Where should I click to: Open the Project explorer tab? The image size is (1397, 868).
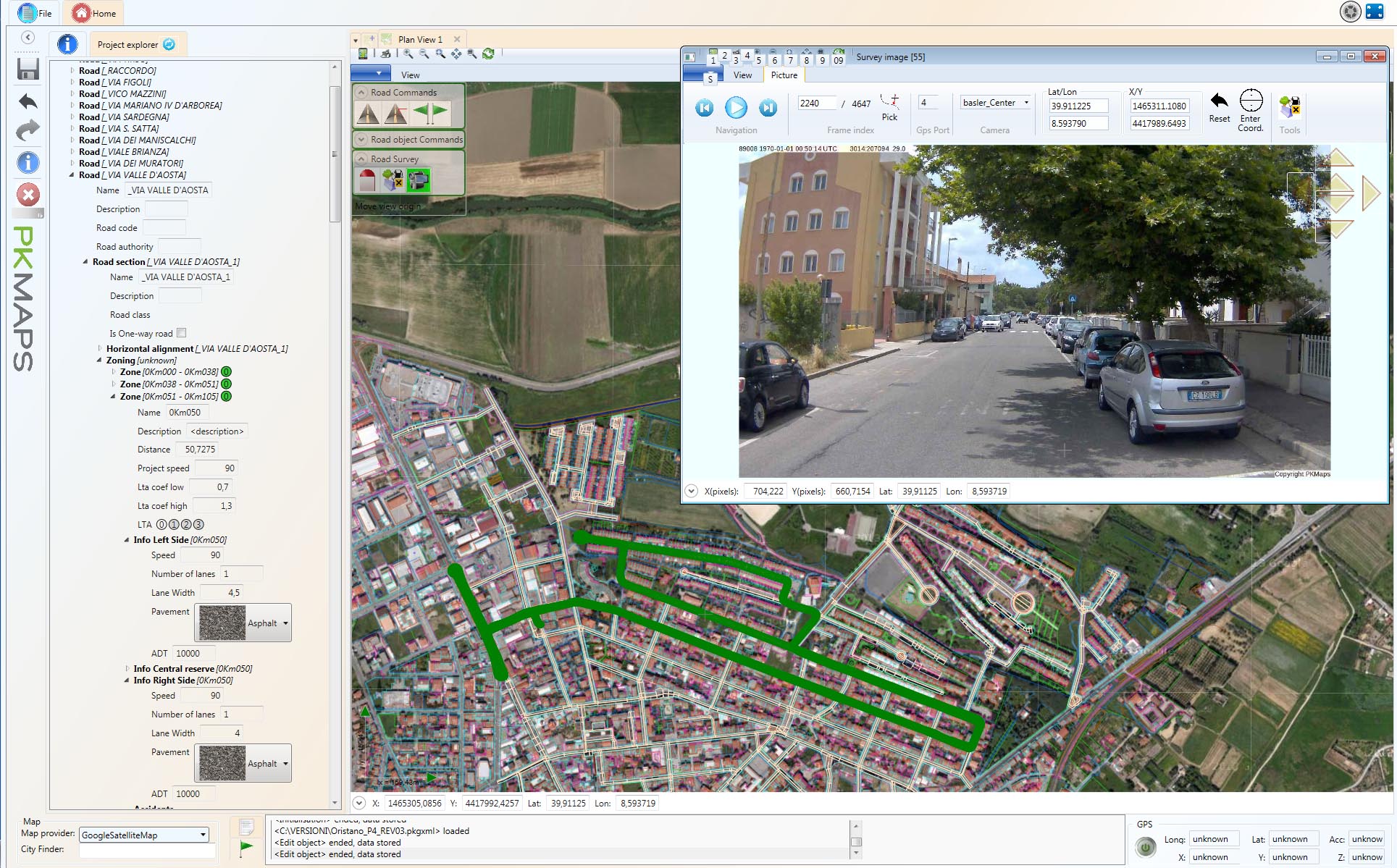[x=136, y=45]
